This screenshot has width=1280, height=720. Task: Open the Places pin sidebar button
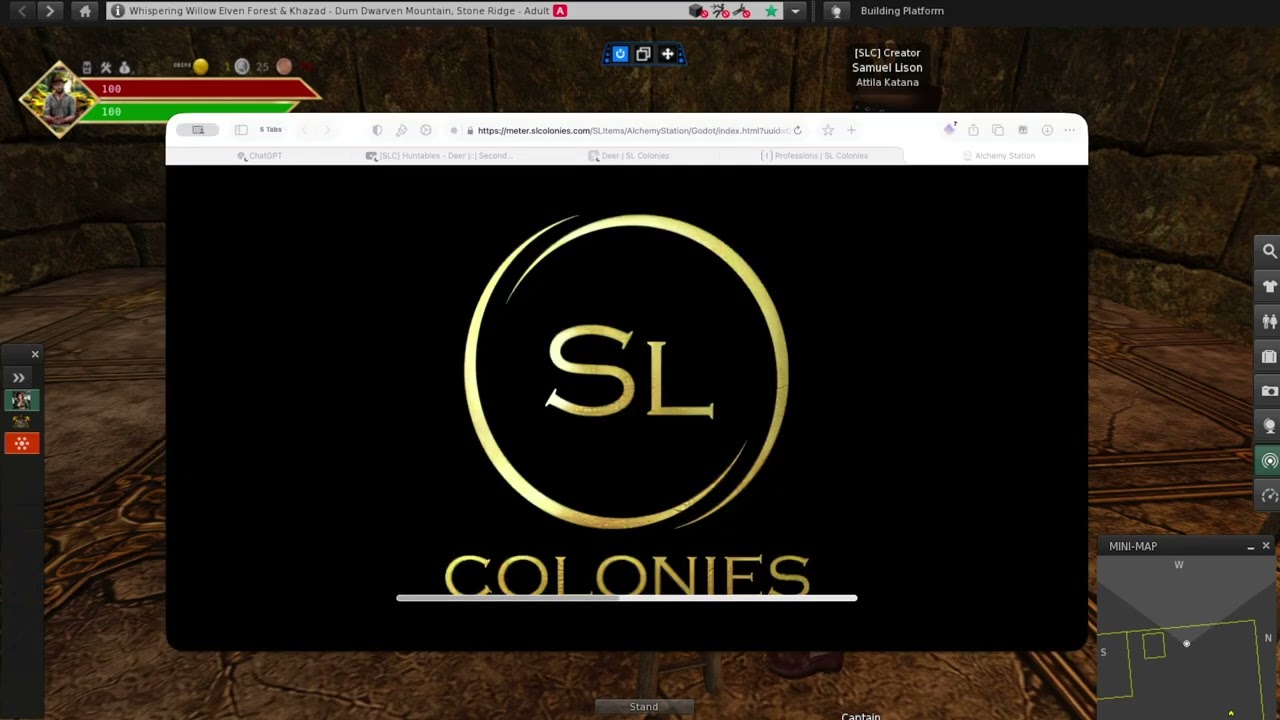[1269, 426]
